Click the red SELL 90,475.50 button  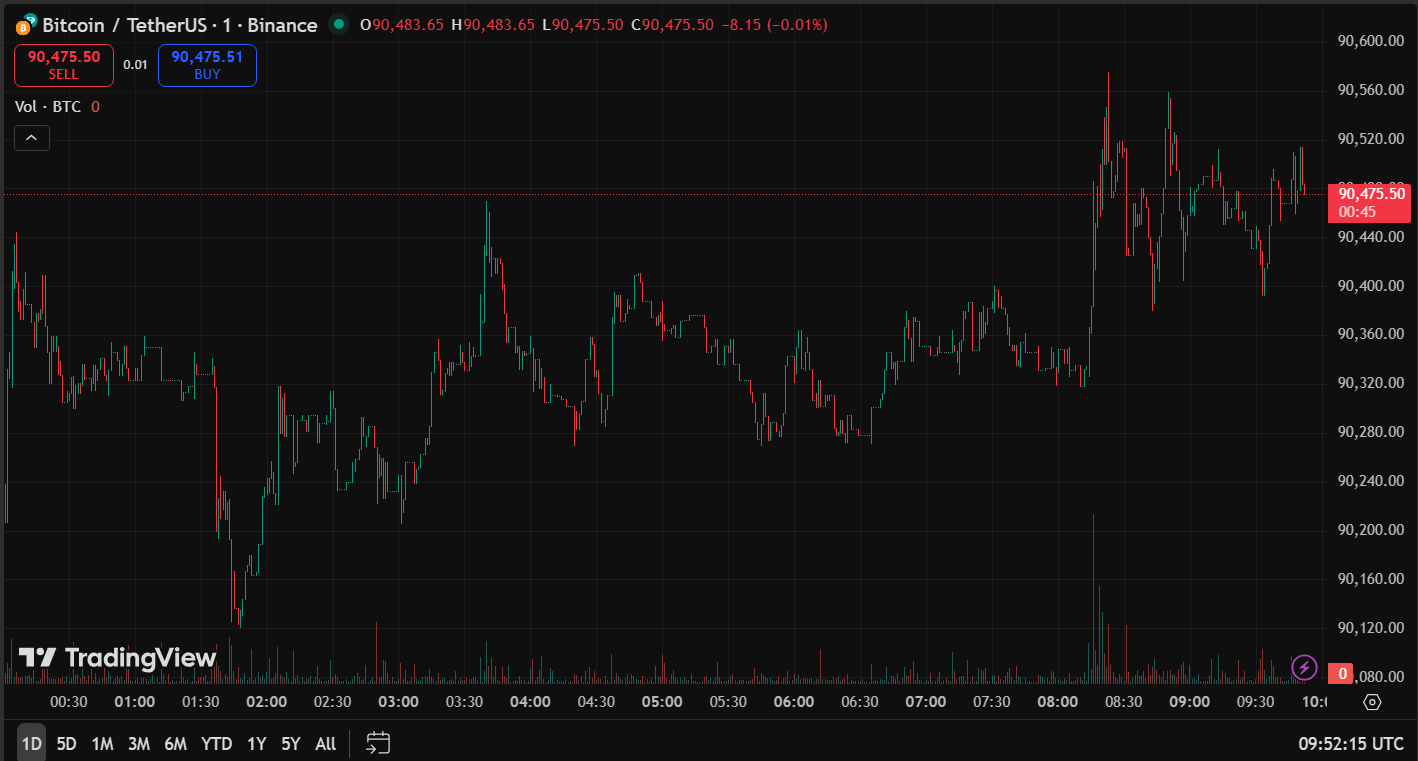point(64,65)
